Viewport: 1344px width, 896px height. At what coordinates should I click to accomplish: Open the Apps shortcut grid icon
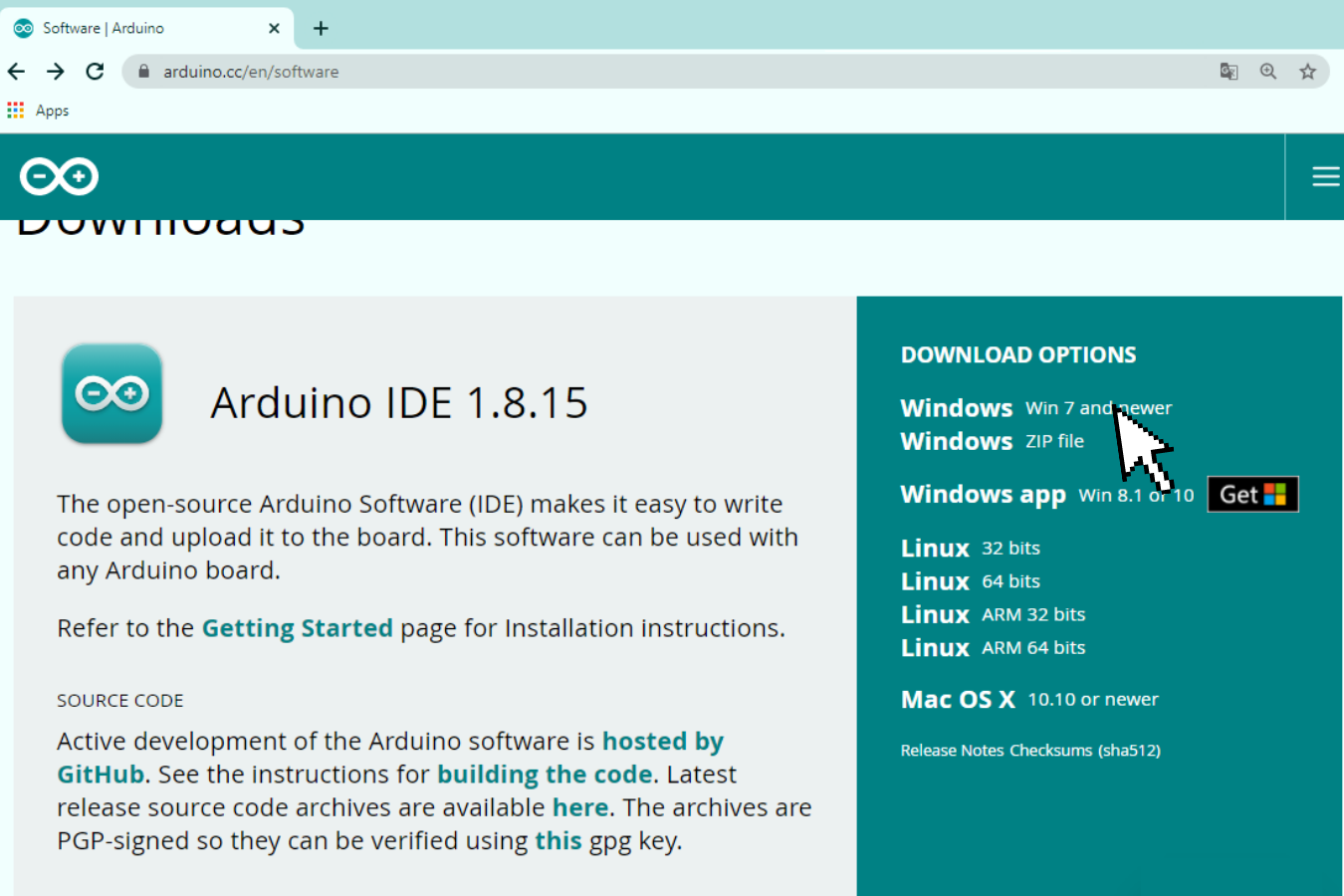coord(15,110)
